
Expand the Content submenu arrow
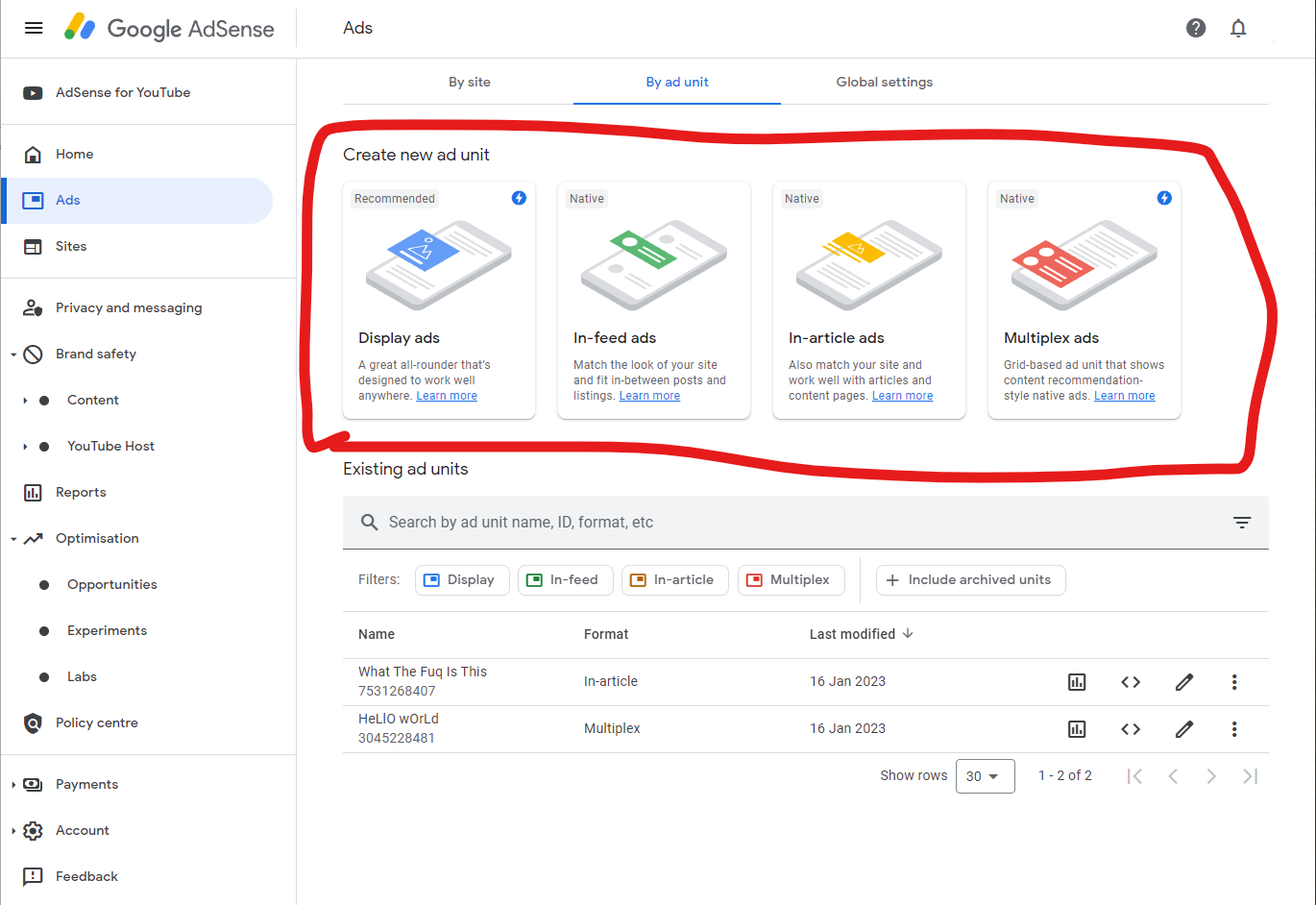tap(25, 401)
